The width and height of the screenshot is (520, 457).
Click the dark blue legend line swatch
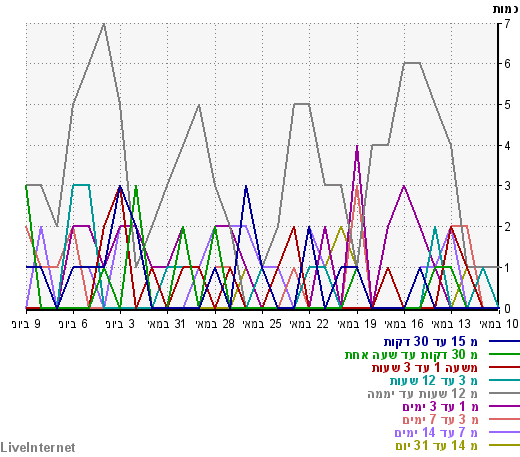[504, 341]
